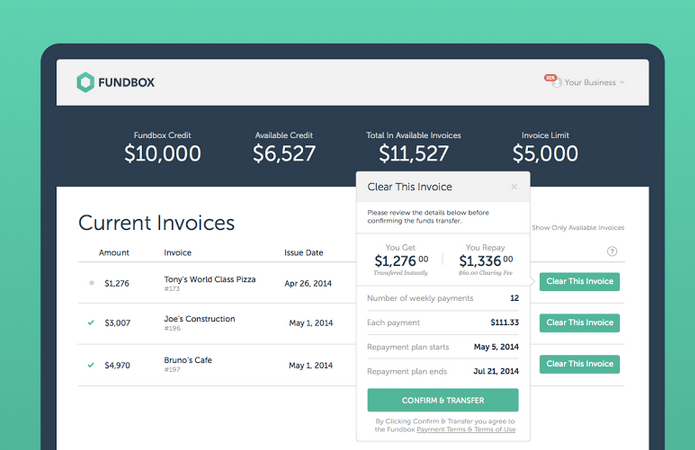Click the $4,970 amount cell

point(117,365)
